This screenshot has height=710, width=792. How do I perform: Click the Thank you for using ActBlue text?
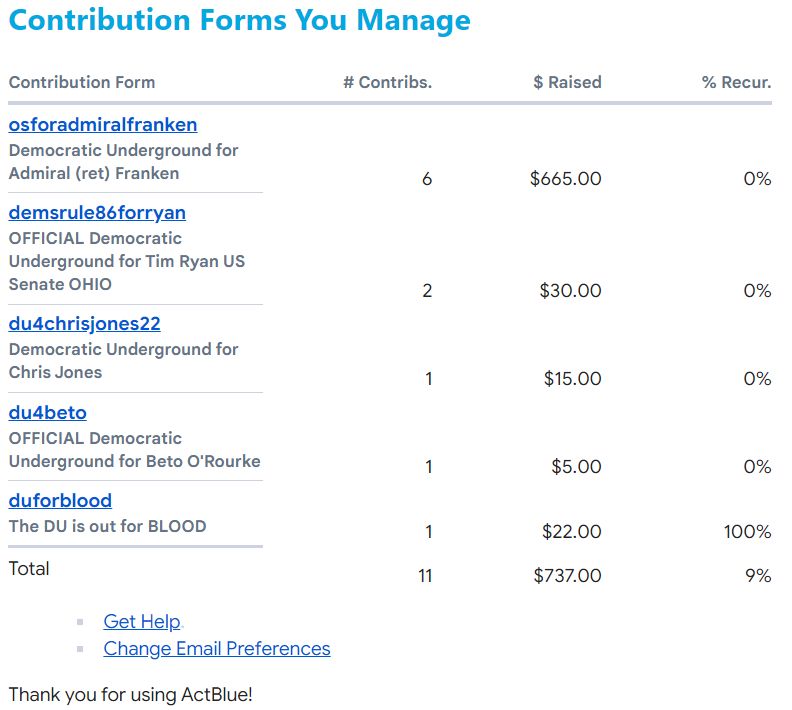tap(130, 694)
